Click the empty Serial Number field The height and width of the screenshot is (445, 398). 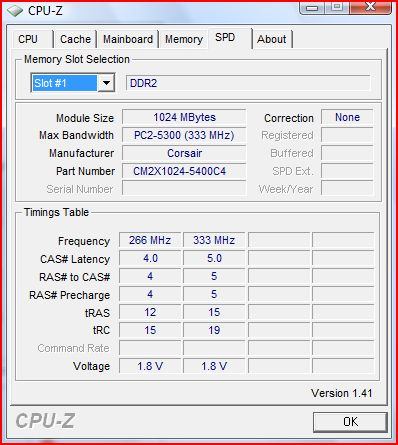tap(184, 189)
